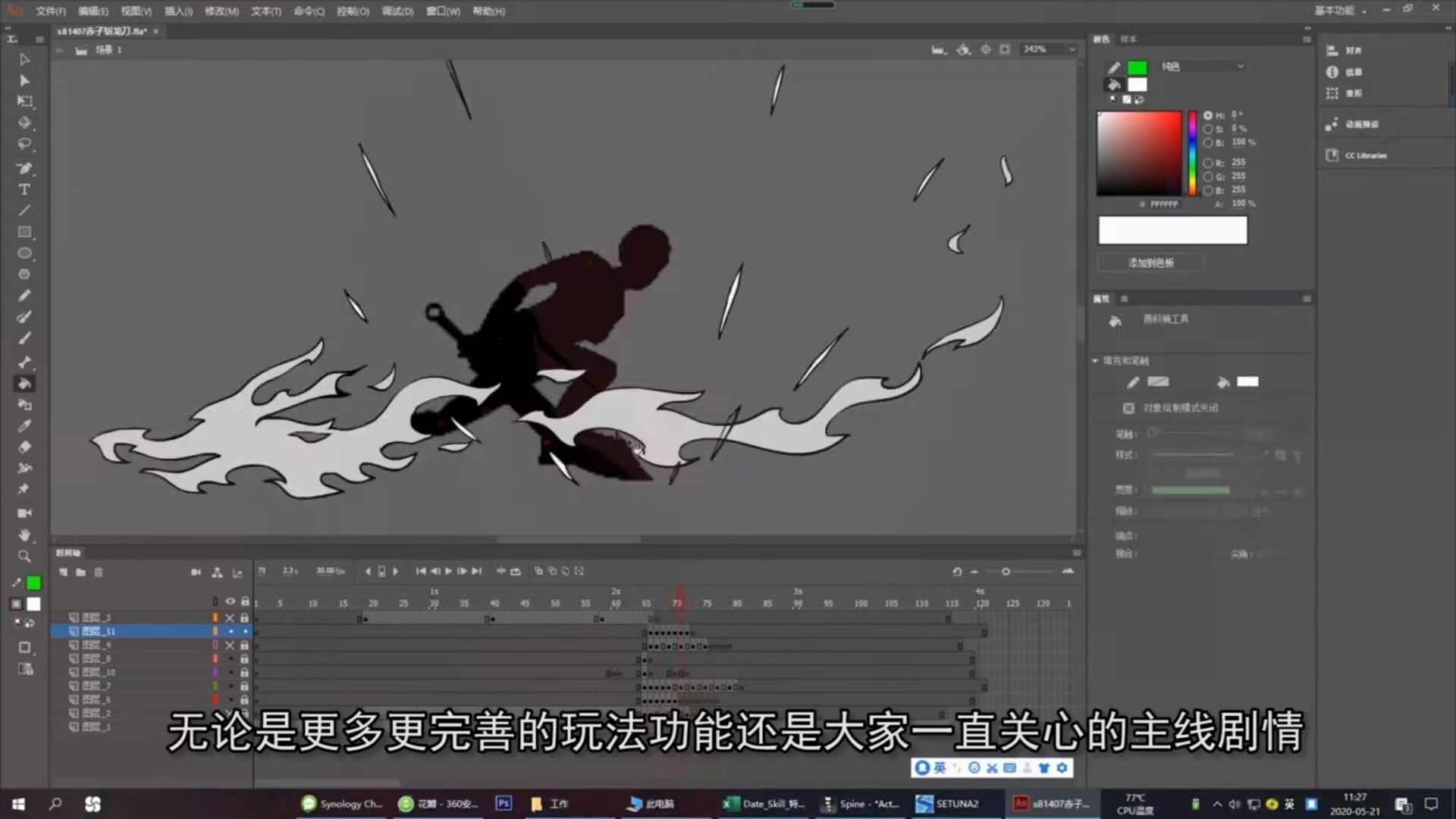Collapse the 填充和笔触 section
The image size is (1456, 819).
pyautogui.click(x=1095, y=361)
